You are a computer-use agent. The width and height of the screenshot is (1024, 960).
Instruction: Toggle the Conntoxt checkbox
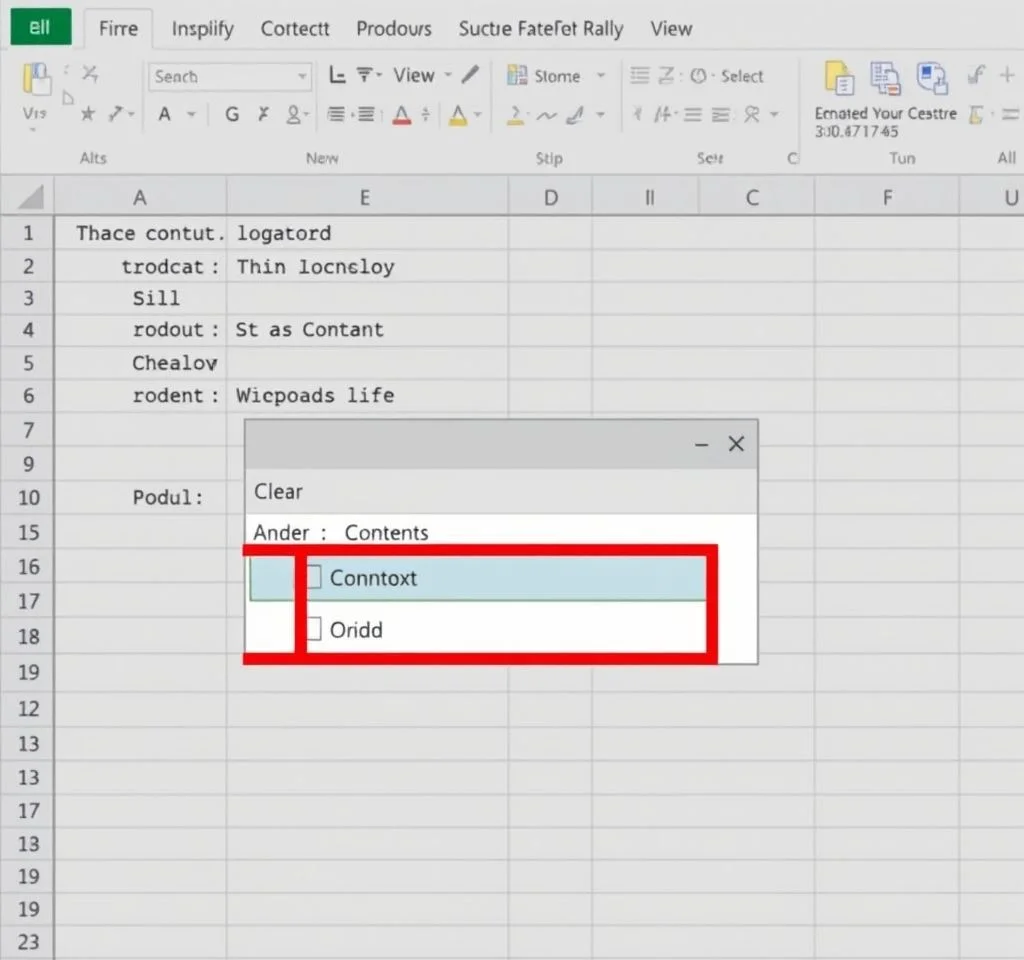[314, 577]
